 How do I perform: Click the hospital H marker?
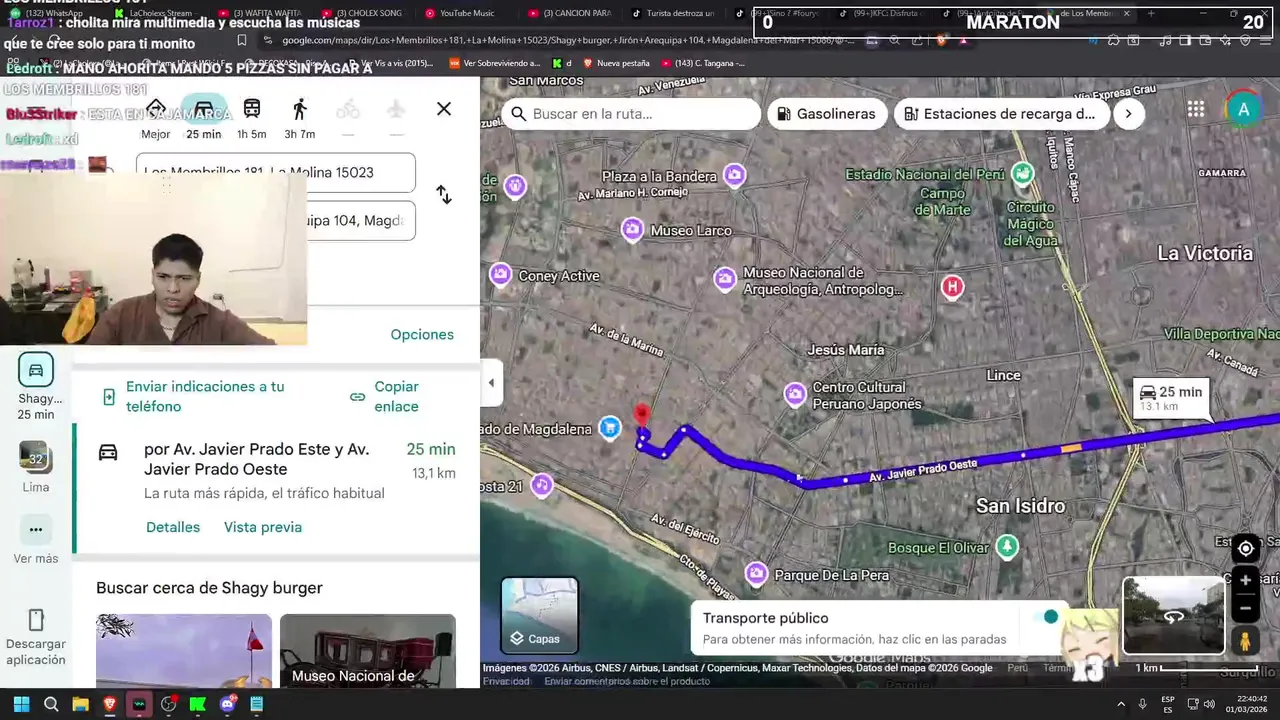952,288
